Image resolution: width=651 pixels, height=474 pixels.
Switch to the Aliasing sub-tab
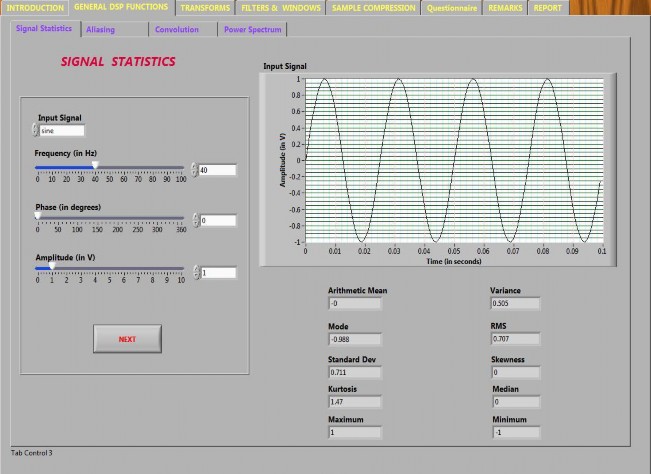coord(101,30)
